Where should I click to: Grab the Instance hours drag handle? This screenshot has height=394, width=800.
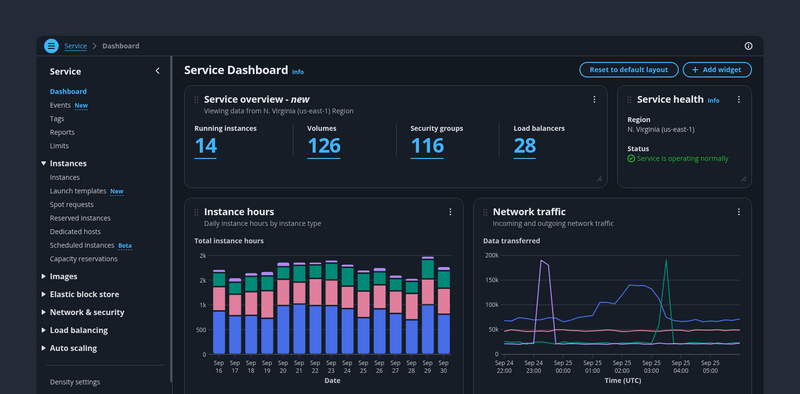click(196, 212)
